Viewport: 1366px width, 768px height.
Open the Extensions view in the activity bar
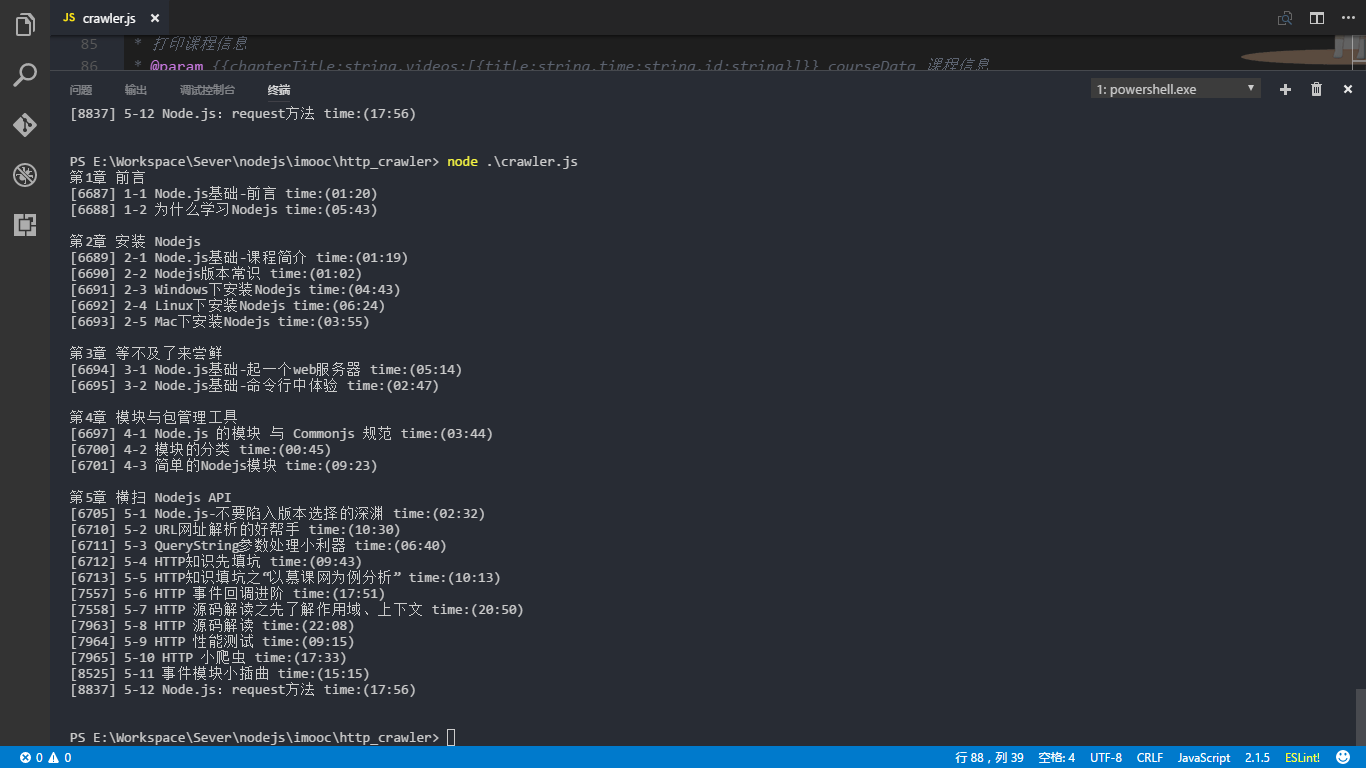pyautogui.click(x=25, y=225)
